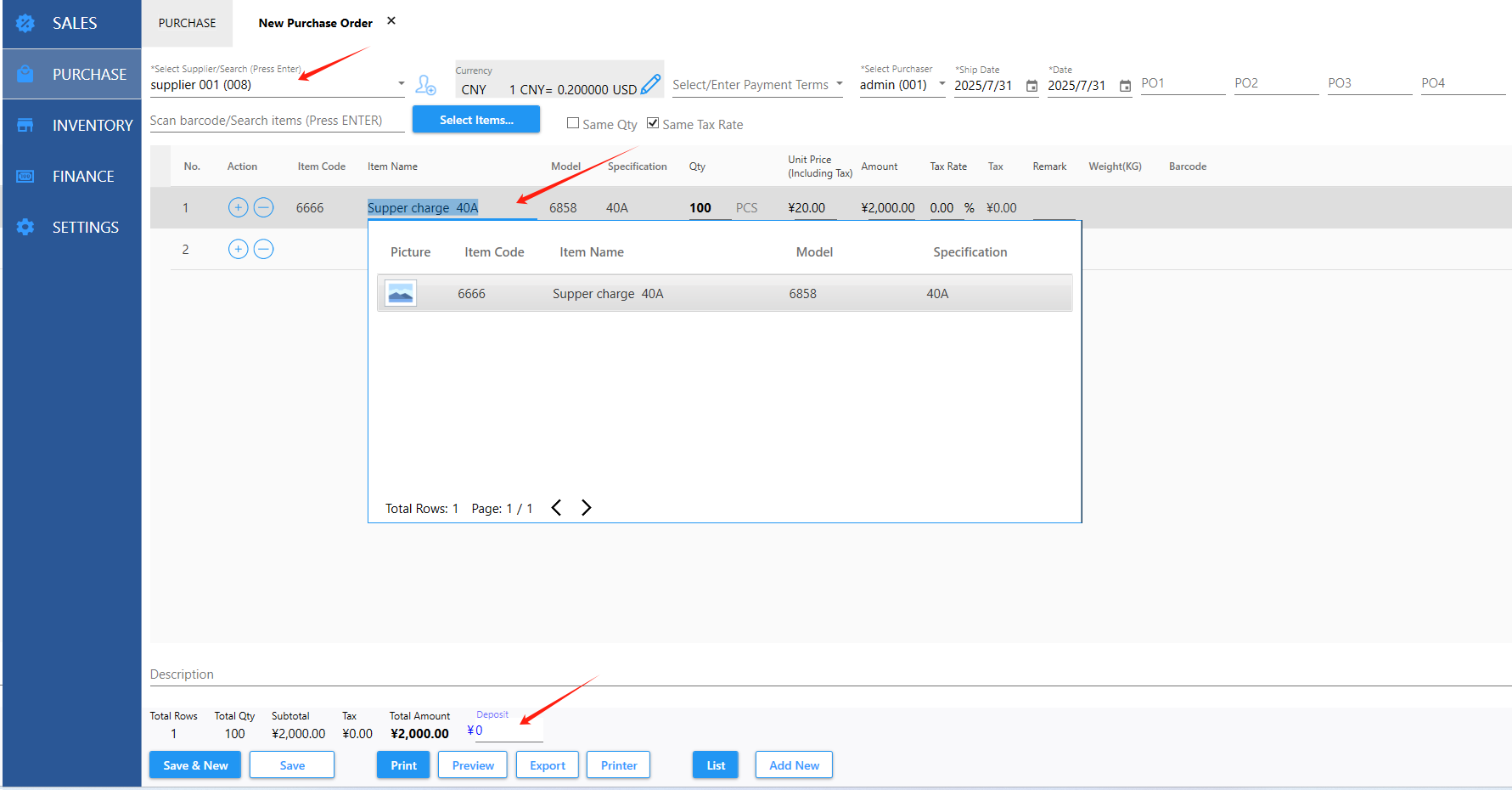Click the minus icon in row 2
The height and width of the screenshot is (790, 1512).
point(264,249)
